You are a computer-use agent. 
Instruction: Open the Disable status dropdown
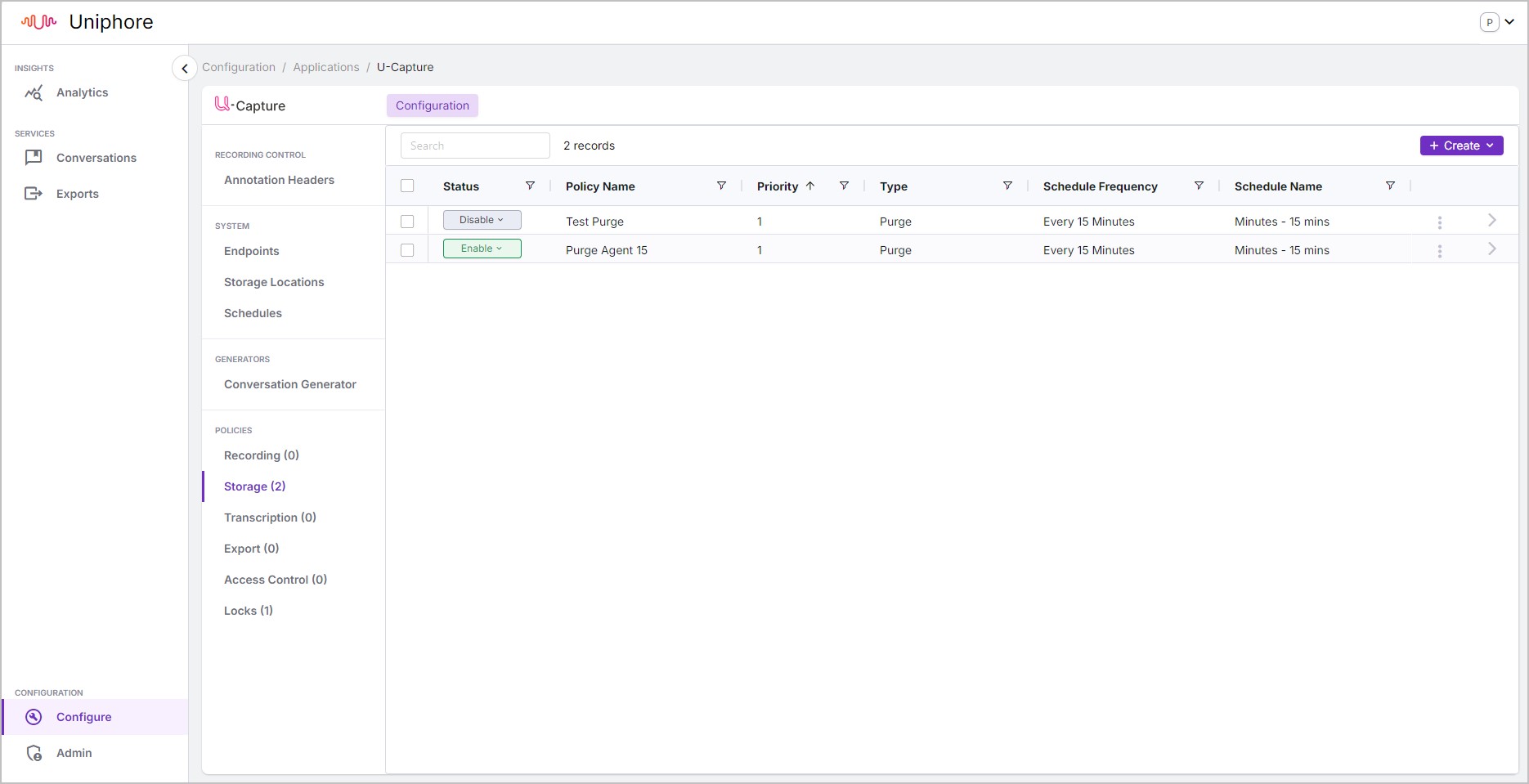482,220
